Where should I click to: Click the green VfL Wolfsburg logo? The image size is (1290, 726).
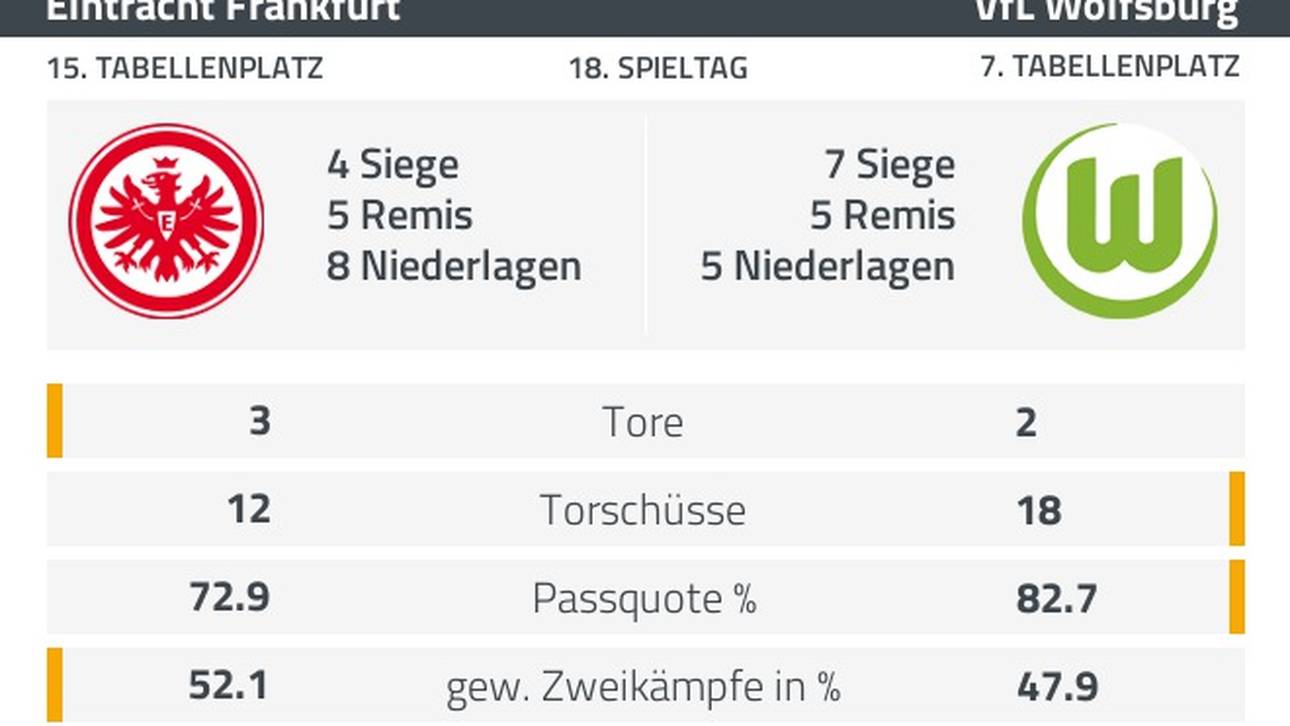coord(1120,221)
